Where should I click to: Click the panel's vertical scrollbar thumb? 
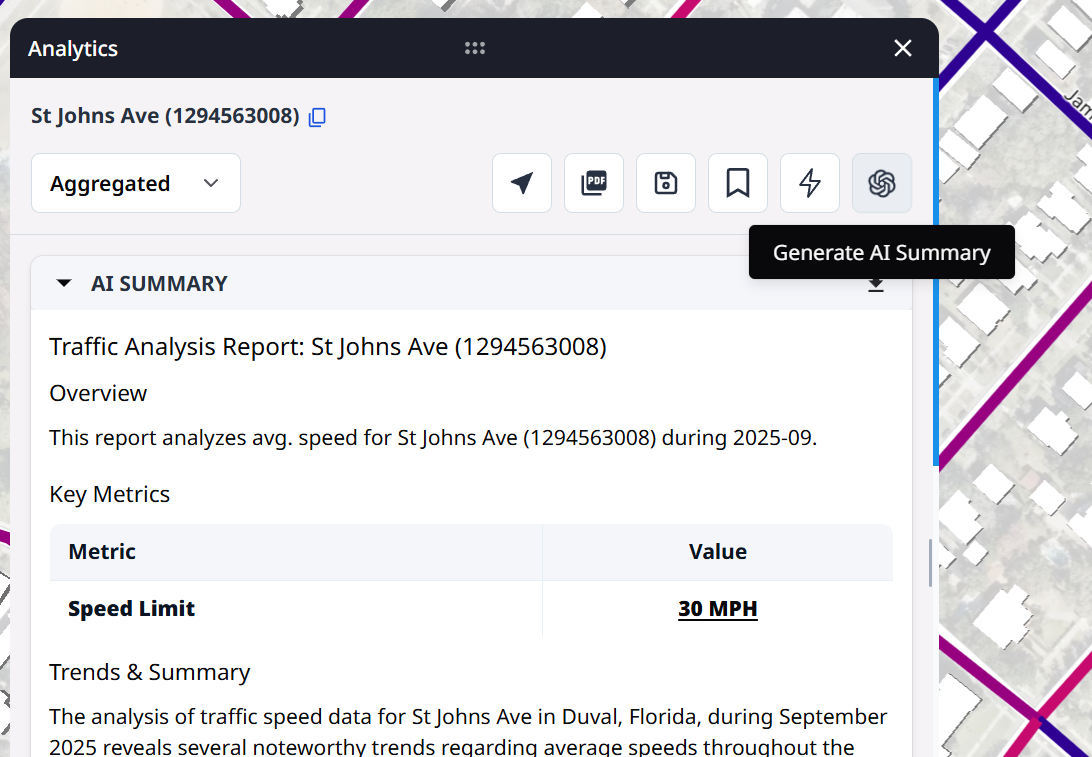coord(931,563)
